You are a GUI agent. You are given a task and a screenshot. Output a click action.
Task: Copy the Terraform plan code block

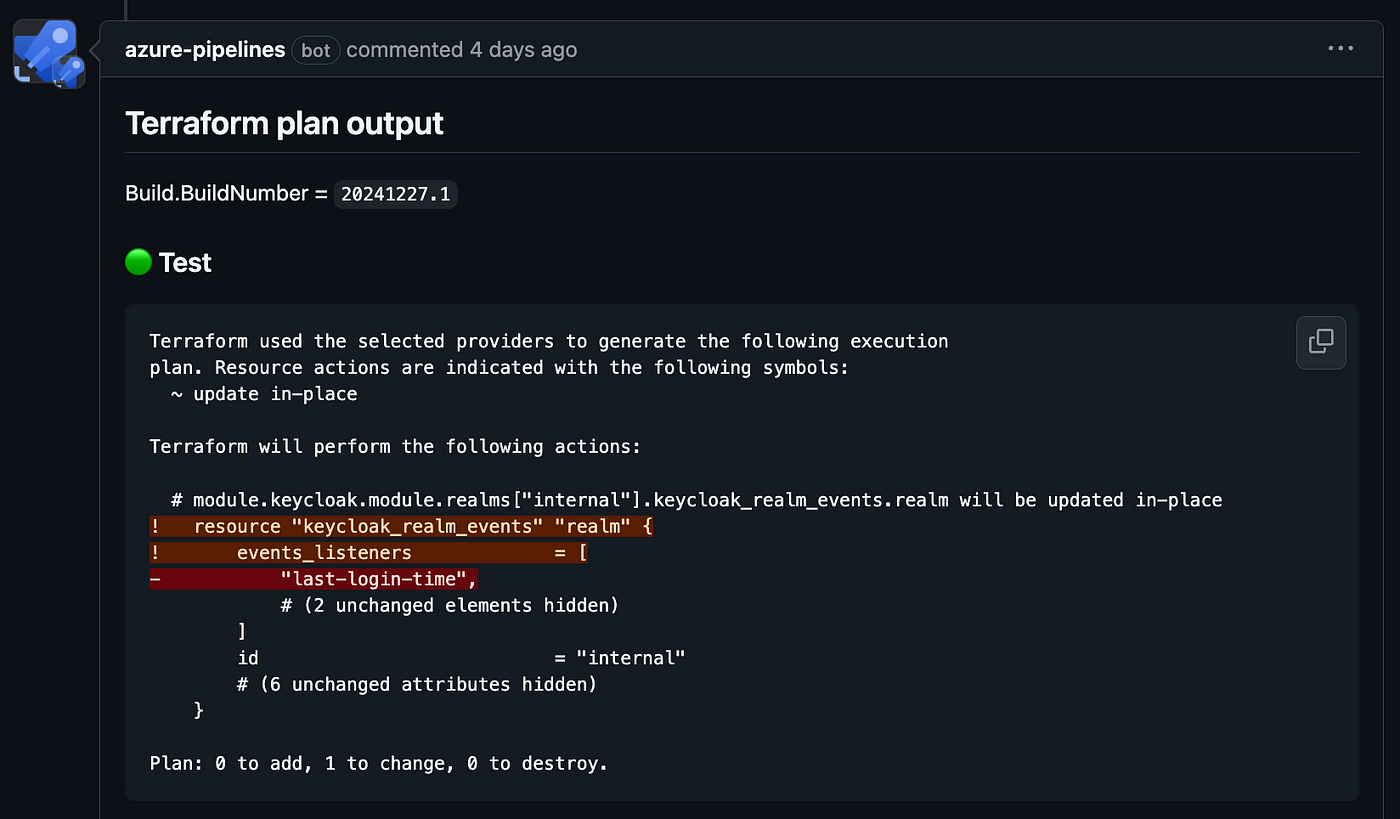[x=1321, y=342]
